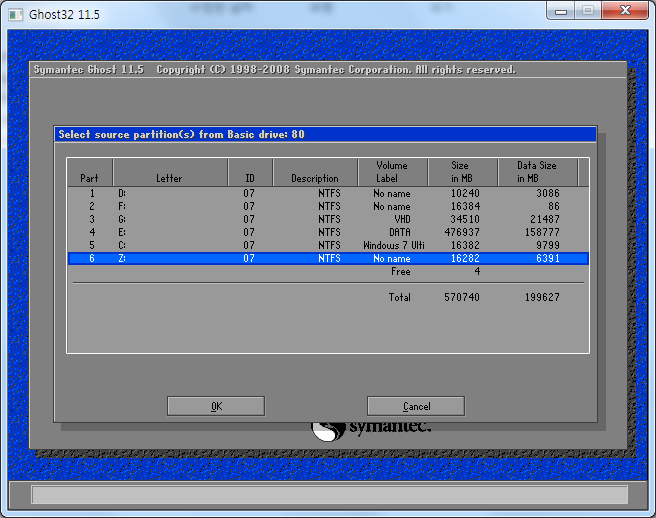
Task: Click the Data Size in MB column header
Action: tap(538, 172)
